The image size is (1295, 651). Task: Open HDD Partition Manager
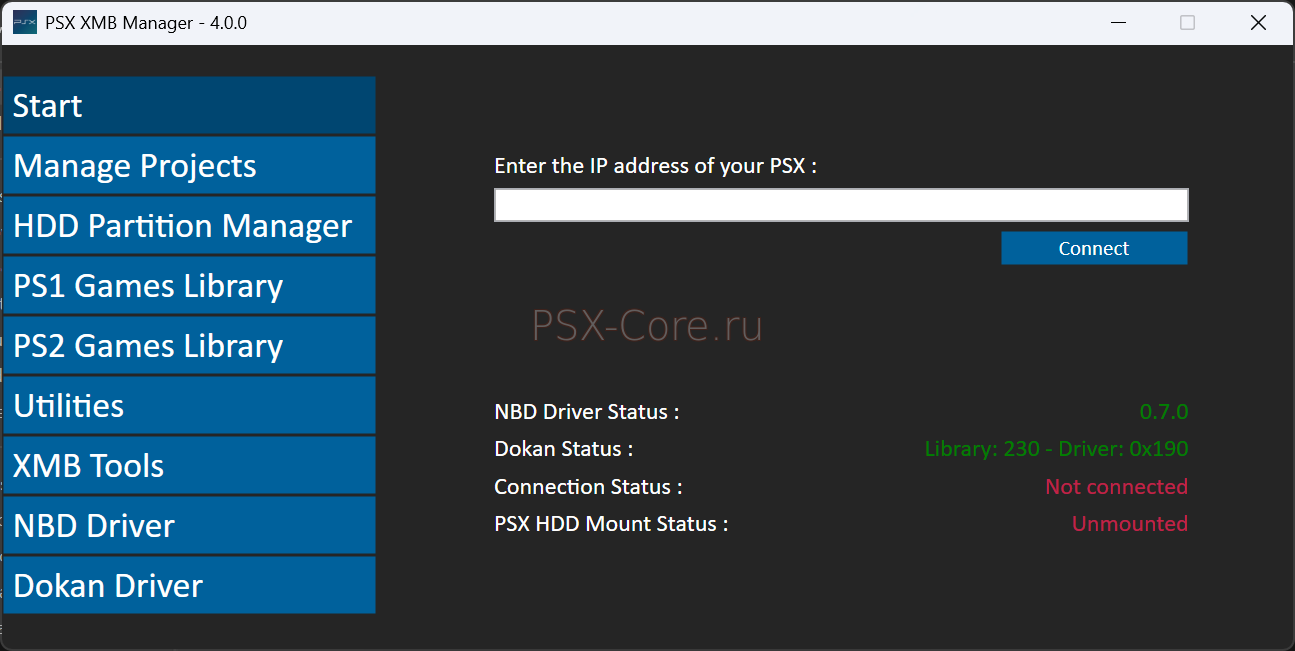click(x=189, y=225)
